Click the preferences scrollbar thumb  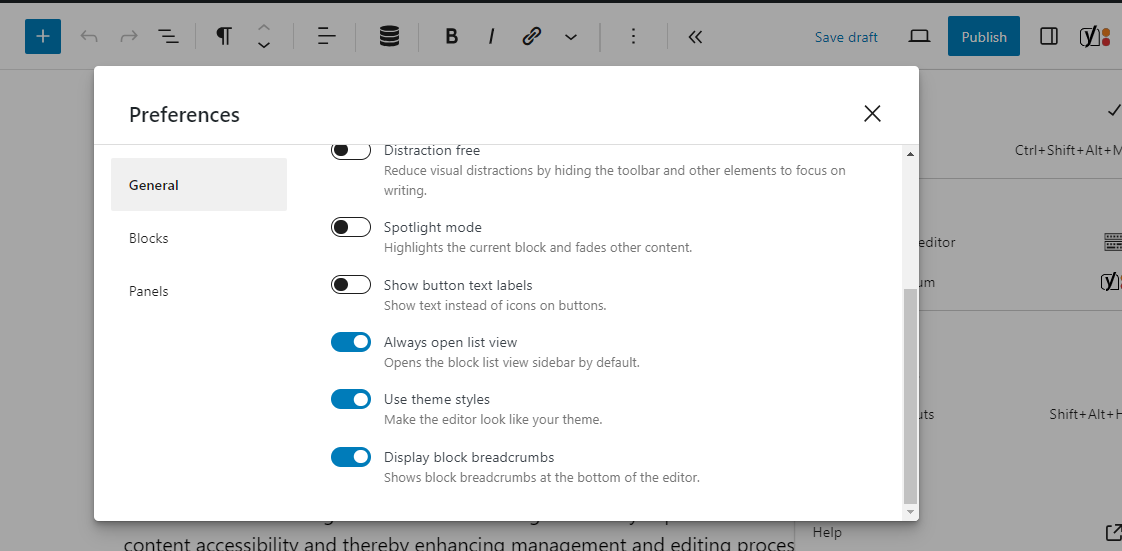[x=910, y=396]
